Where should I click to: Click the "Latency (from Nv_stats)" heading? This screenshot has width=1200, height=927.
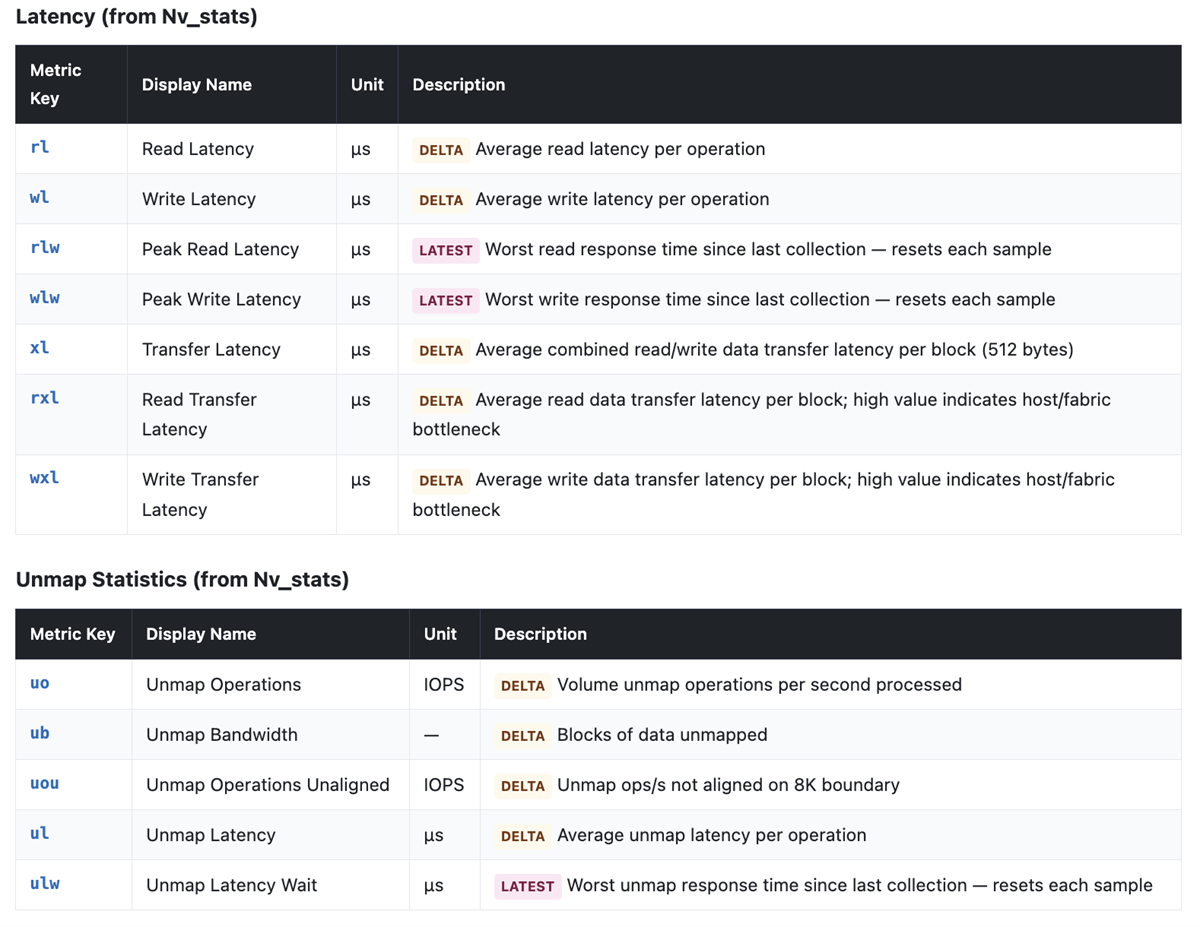tap(136, 17)
